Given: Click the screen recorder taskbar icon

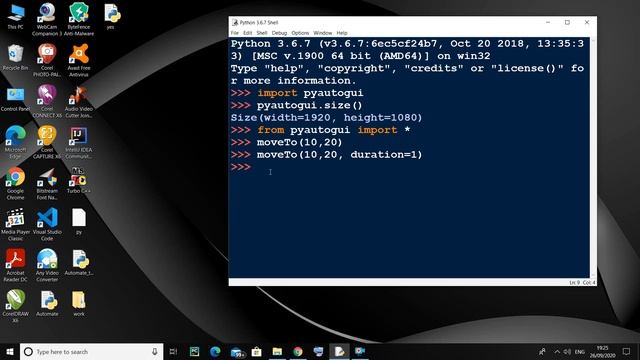Looking at the screenshot, I should [x=360, y=351].
